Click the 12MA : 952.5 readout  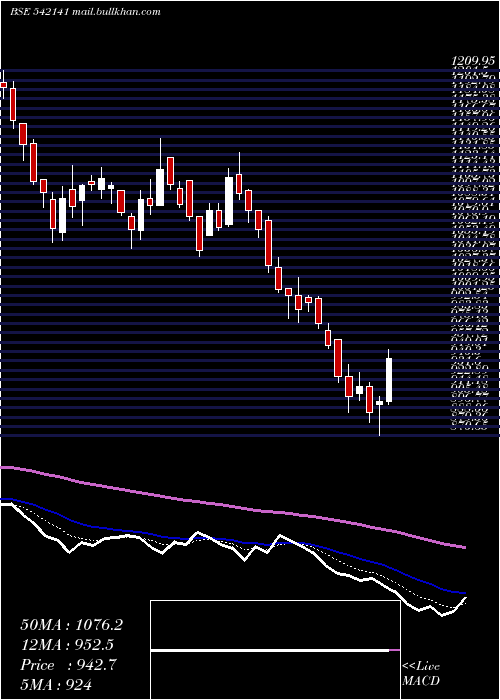(67, 644)
